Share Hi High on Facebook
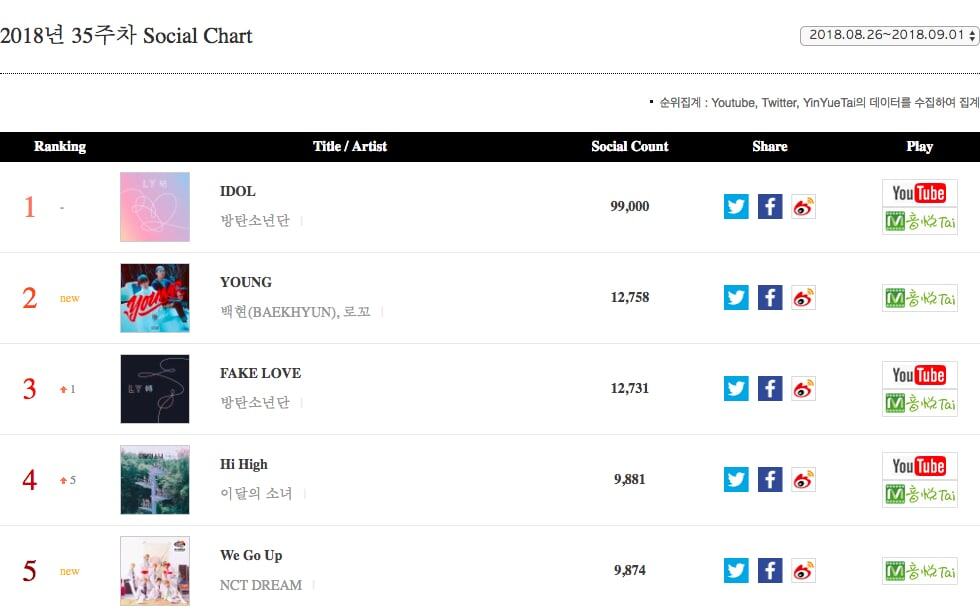The image size is (980, 614). click(x=770, y=480)
